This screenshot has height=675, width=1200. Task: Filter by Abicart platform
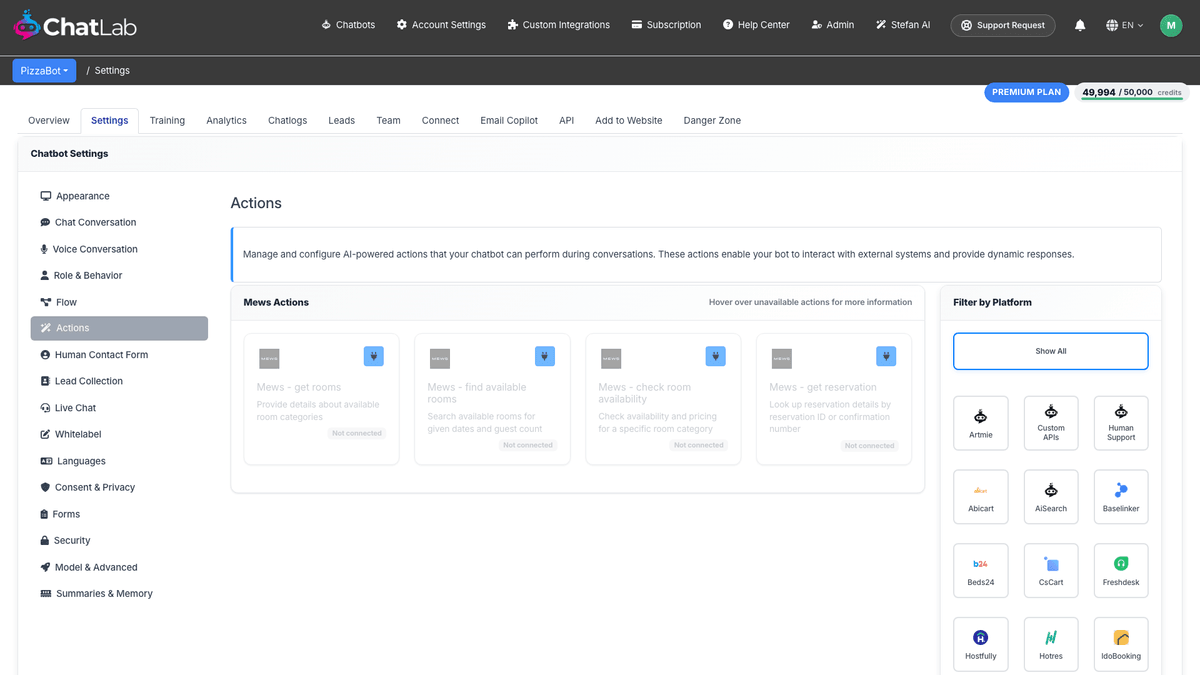[x=981, y=497]
